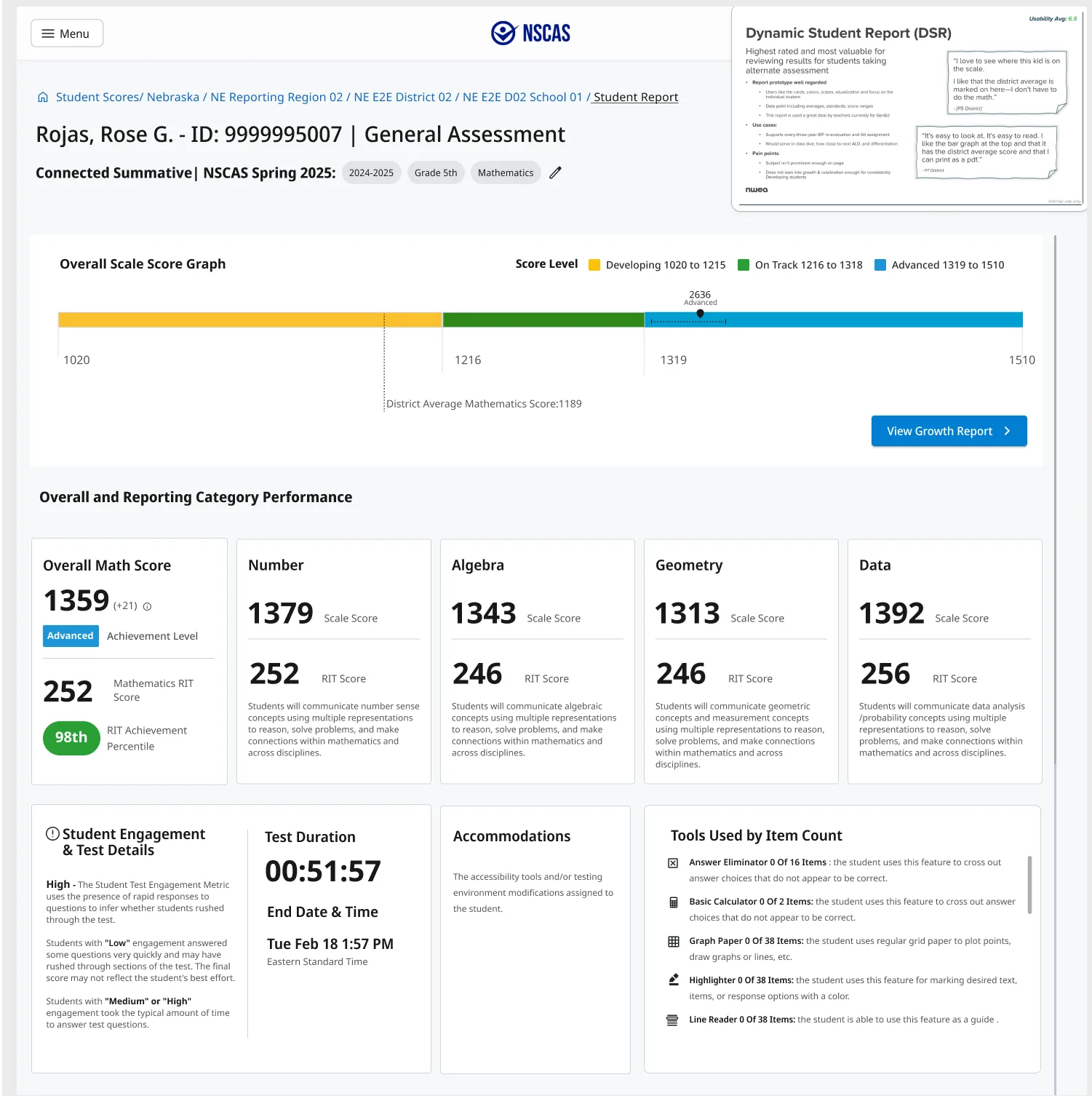1092x1096 pixels.
Task: Click District Average Mathematics Score label
Action: 484,404
